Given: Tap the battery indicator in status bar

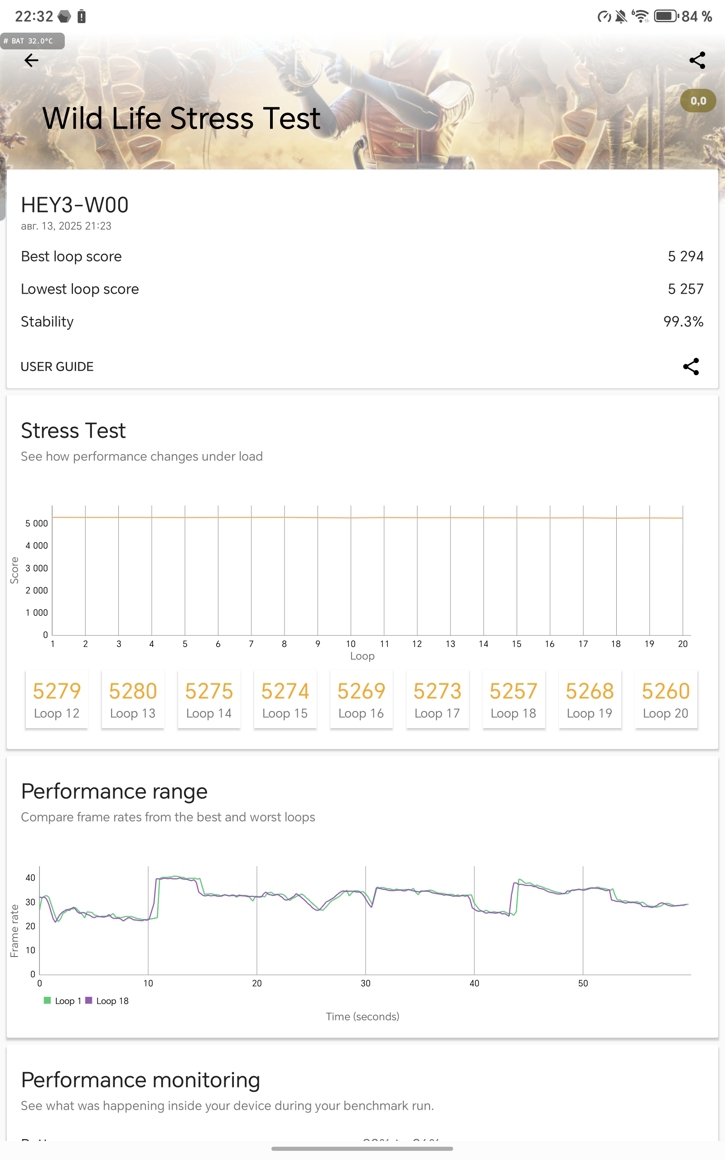Looking at the screenshot, I should 666,16.
